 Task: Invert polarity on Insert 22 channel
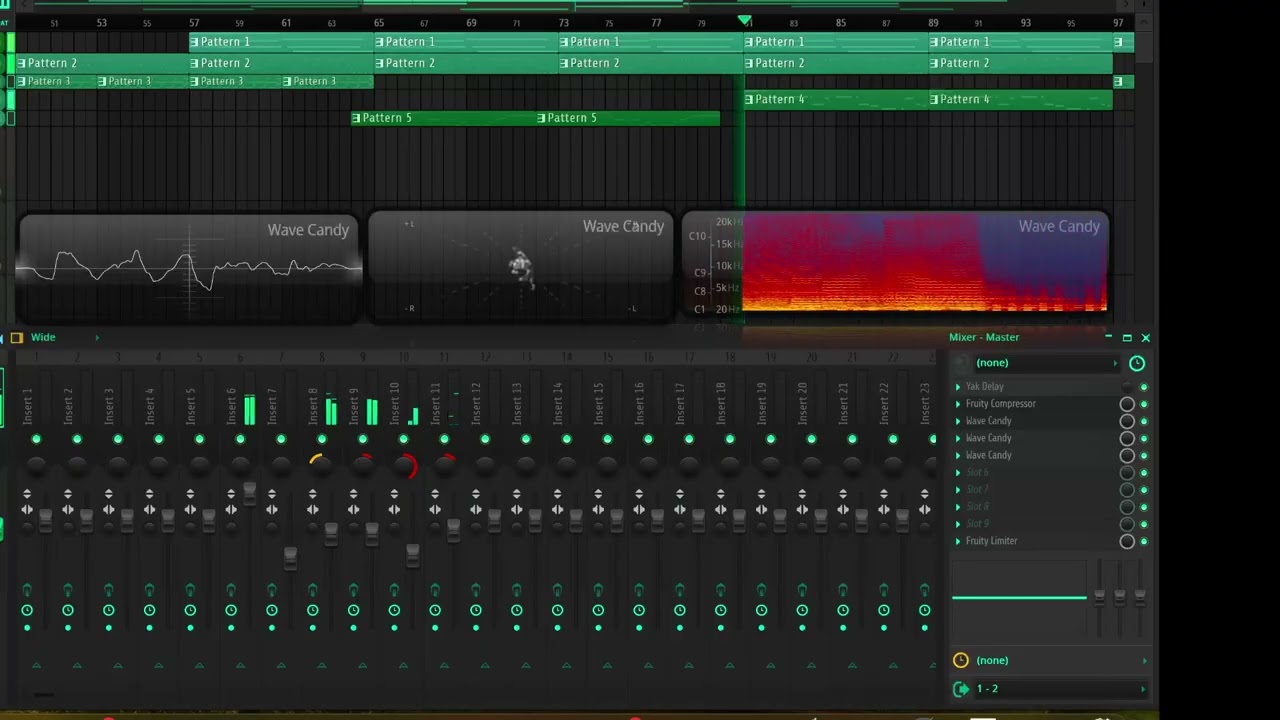click(x=883, y=494)
